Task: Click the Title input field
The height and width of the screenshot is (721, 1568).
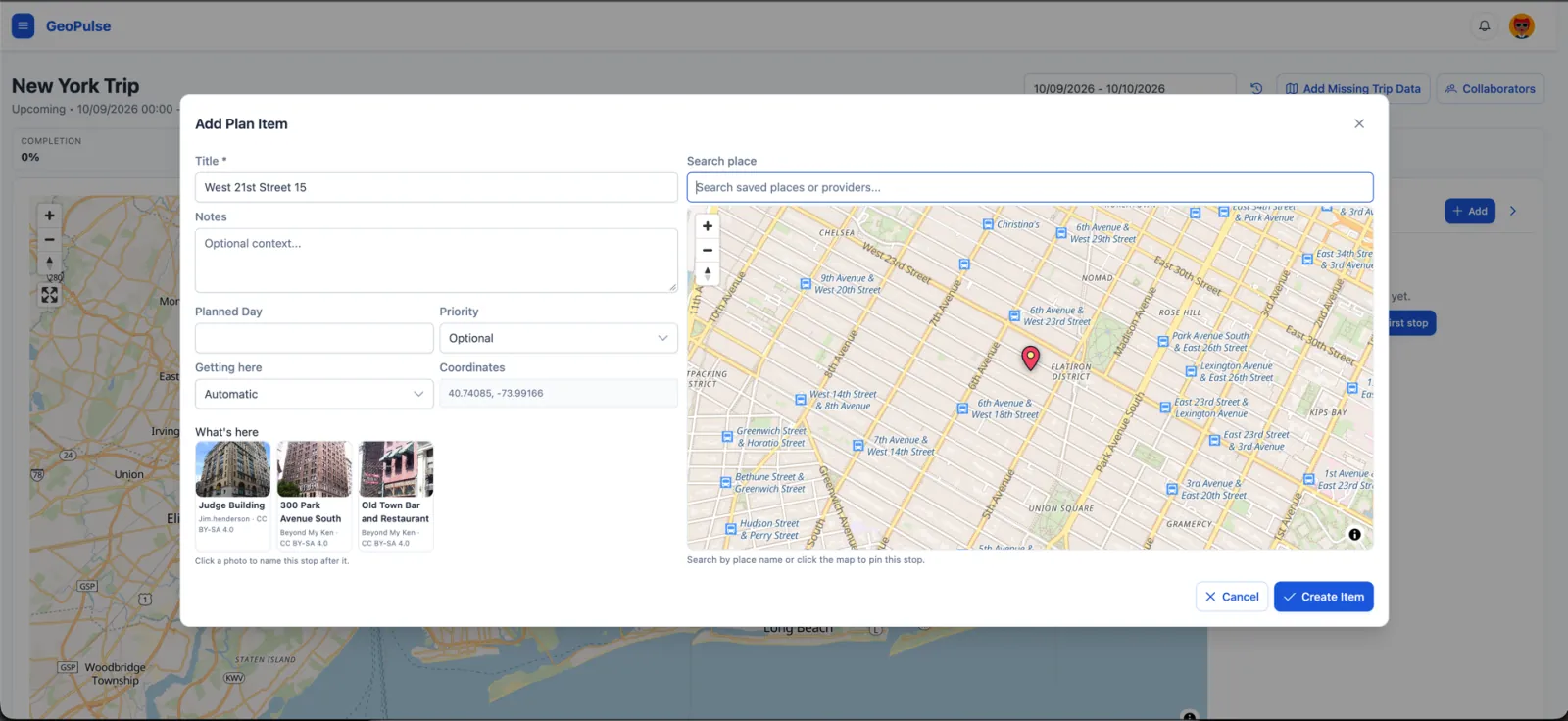Action: click(x=436, y=187)
